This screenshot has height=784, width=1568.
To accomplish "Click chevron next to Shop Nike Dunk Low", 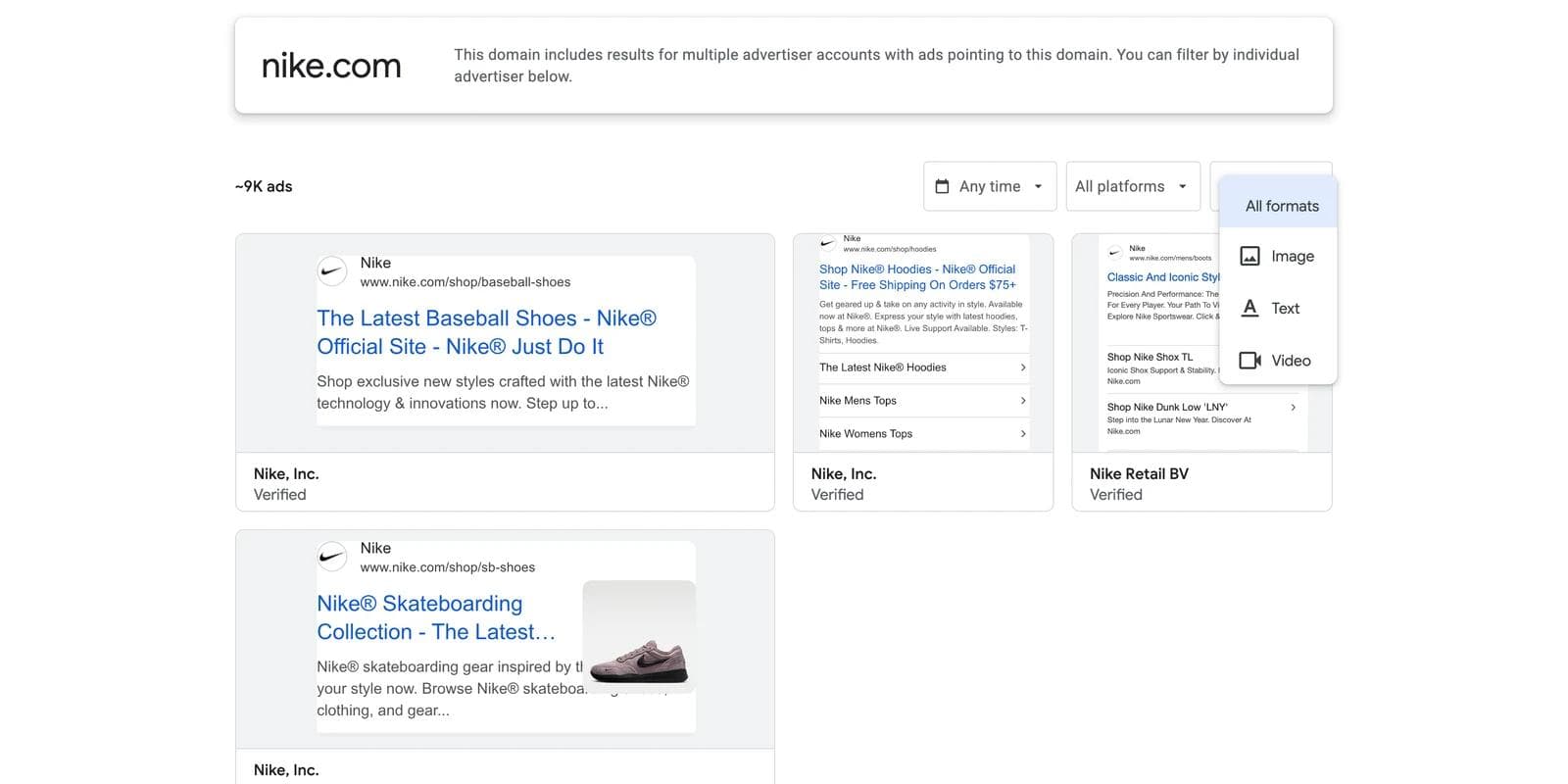I will pyautogui.click(x=1294, y=407).
